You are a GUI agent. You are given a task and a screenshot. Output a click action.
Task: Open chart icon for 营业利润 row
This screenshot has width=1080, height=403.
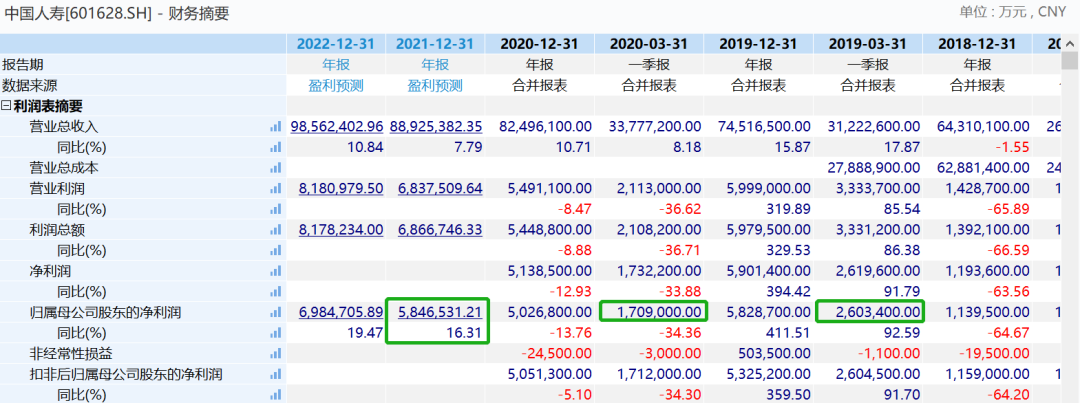(x=276, y=189)
